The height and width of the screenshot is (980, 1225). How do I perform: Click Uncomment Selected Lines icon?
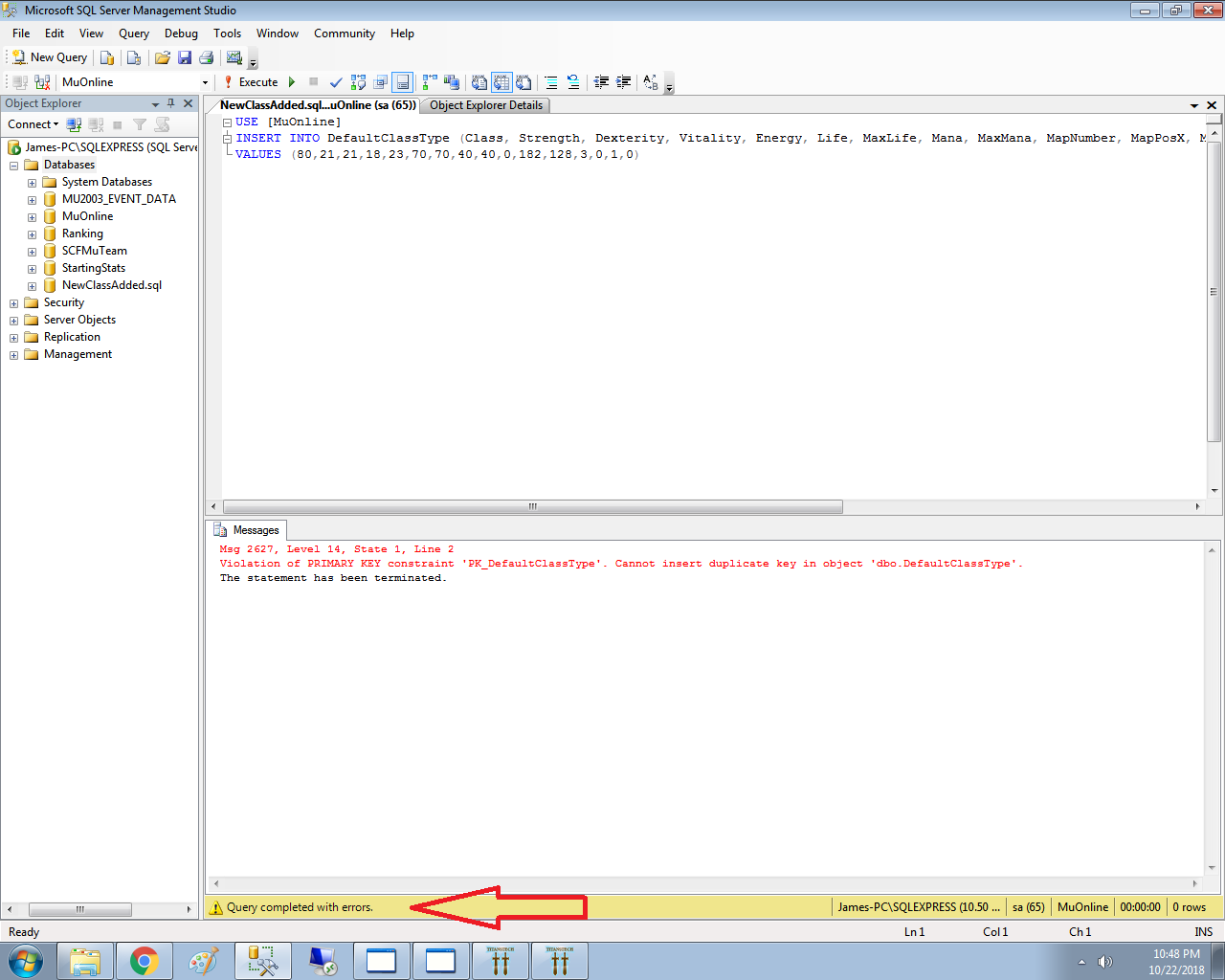[x=572, y=82]
